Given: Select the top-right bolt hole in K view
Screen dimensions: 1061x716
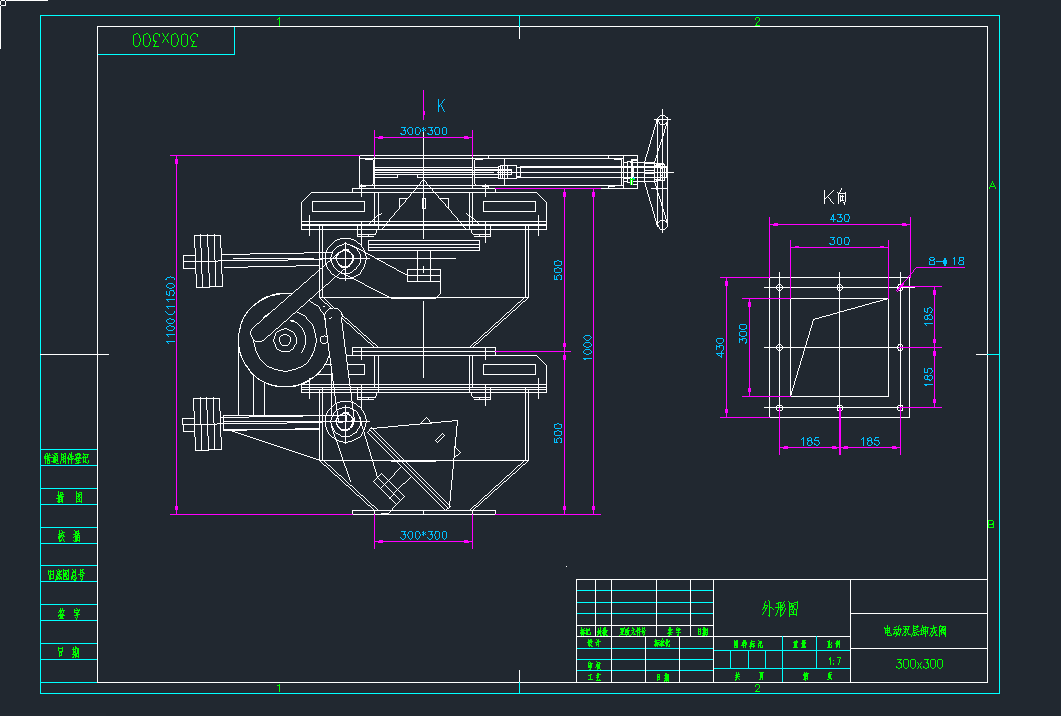Looking at the screenshot, I should pyautogui.click(x=900, y=288).
